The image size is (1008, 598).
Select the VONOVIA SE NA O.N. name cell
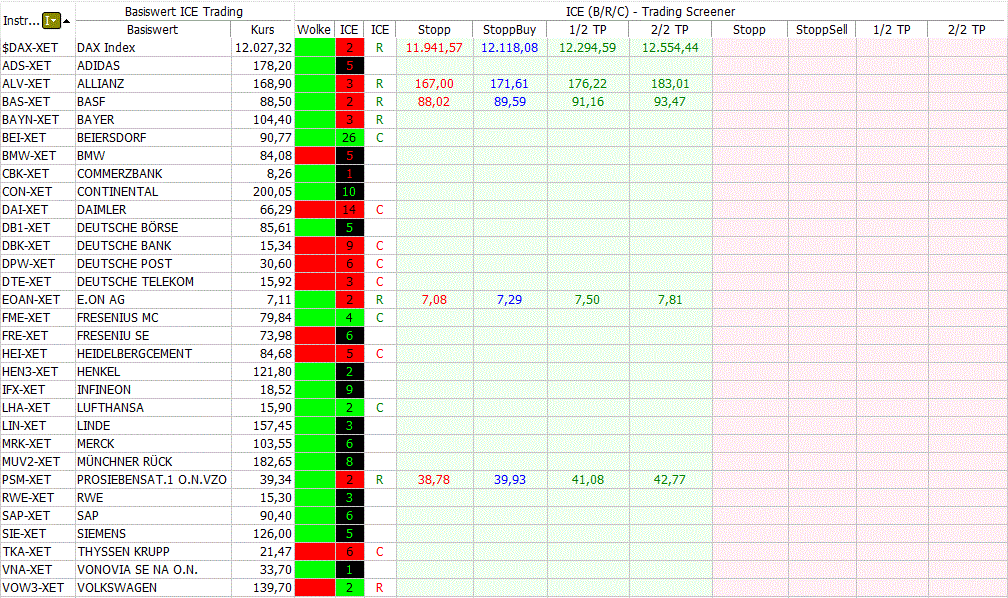[x=137, y=570]
